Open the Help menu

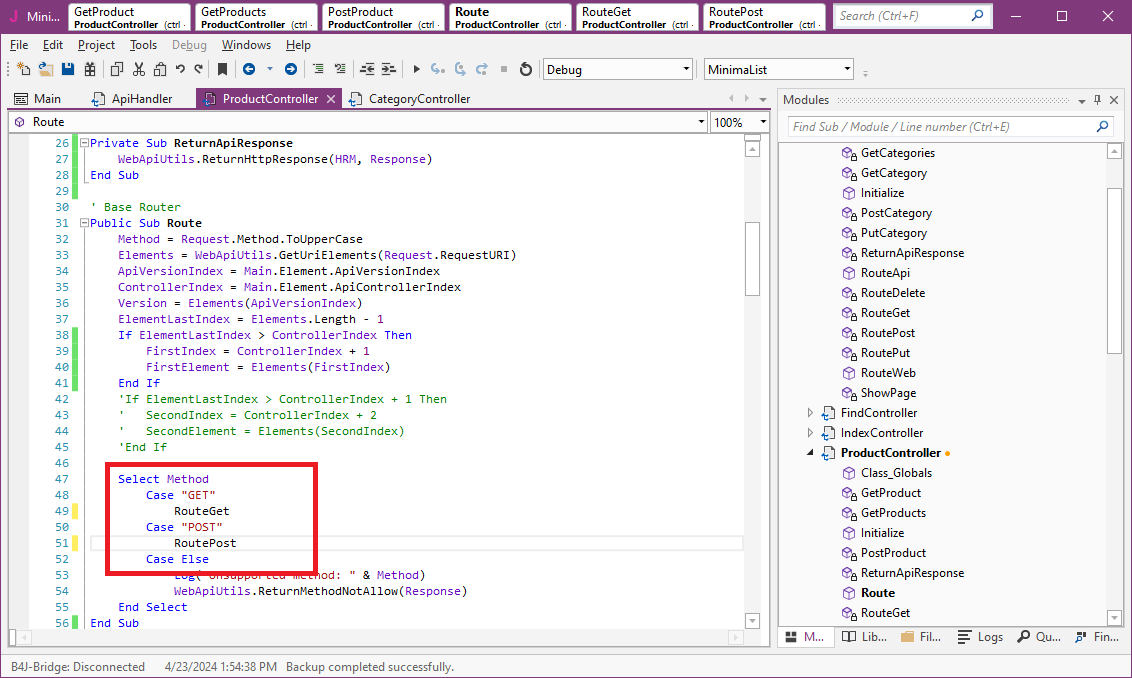pyautogui.click(x=298, y=45)
